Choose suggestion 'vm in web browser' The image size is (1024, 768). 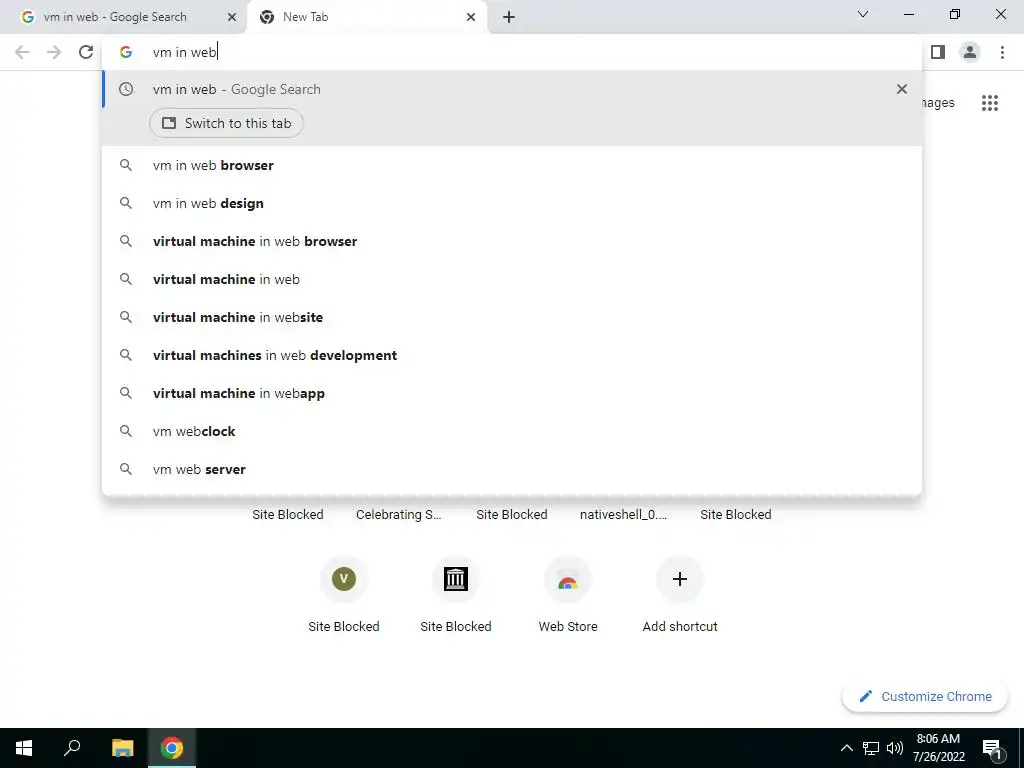click(x=512, y=165)
